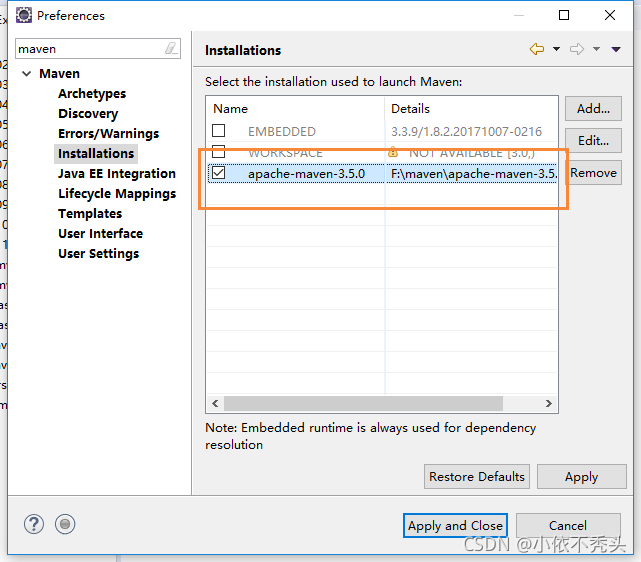Click the Preferences window app icon
Screen dimensions: 641x562
pyautogui.click(x=24, y=15)
